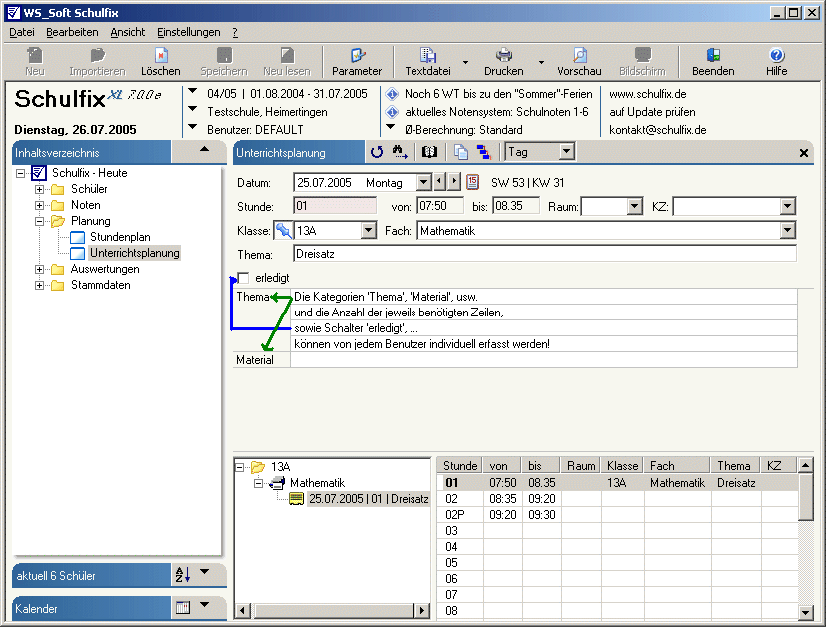Screen dimensions: 826x627
Task: Open the school year 04/05 dropdown arrow
Action: click(x=193, y=91)
